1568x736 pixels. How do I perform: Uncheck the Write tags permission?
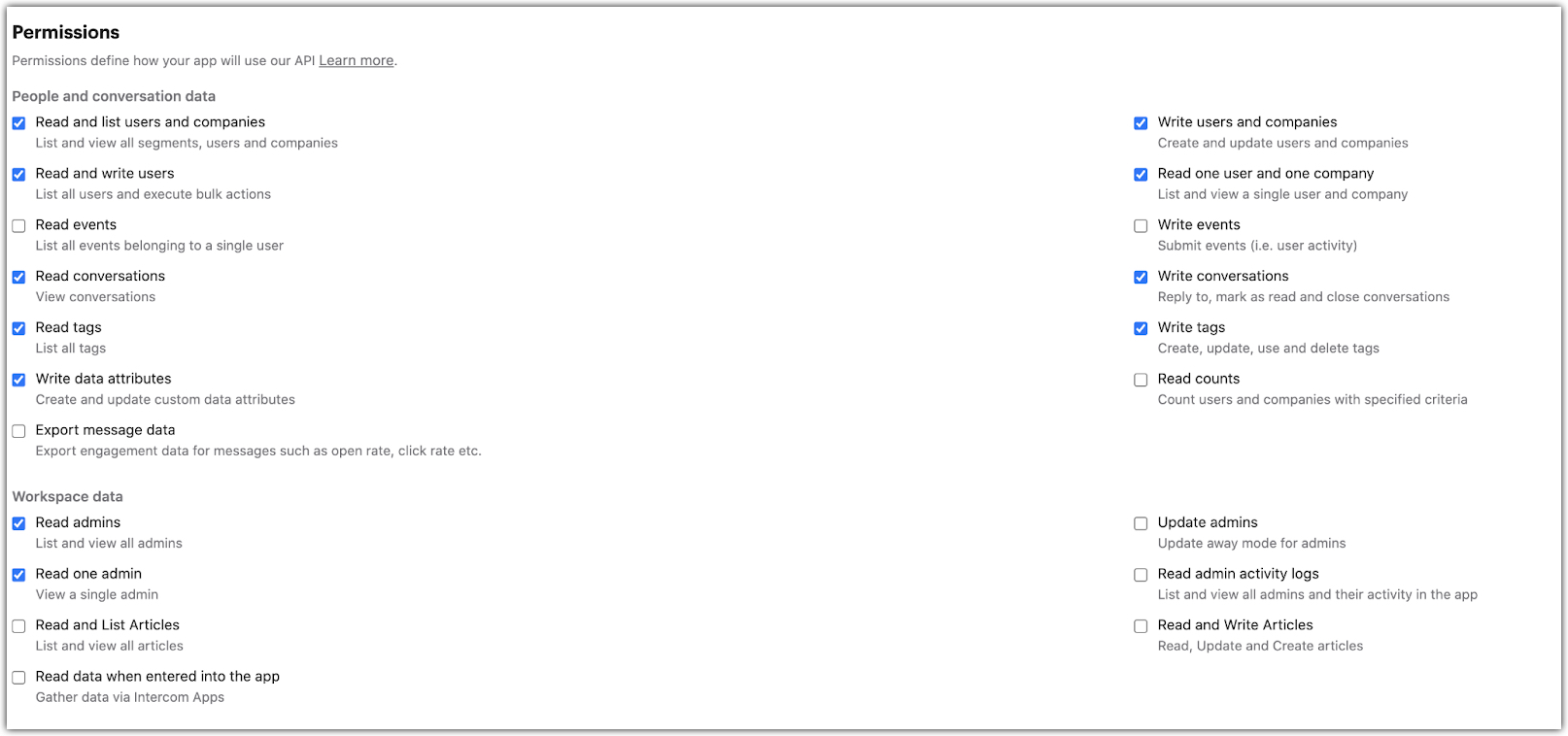click(1141, 328)
